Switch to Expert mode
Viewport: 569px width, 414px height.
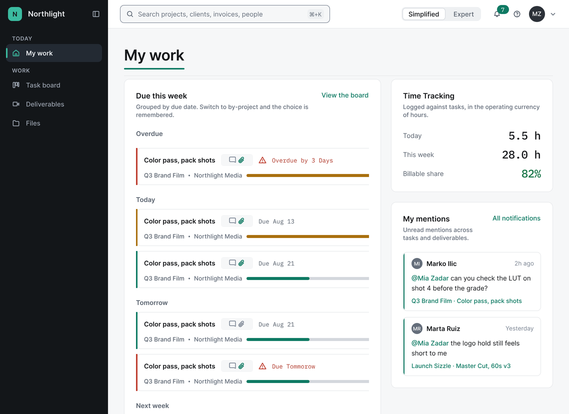click(x=463, y=14)
